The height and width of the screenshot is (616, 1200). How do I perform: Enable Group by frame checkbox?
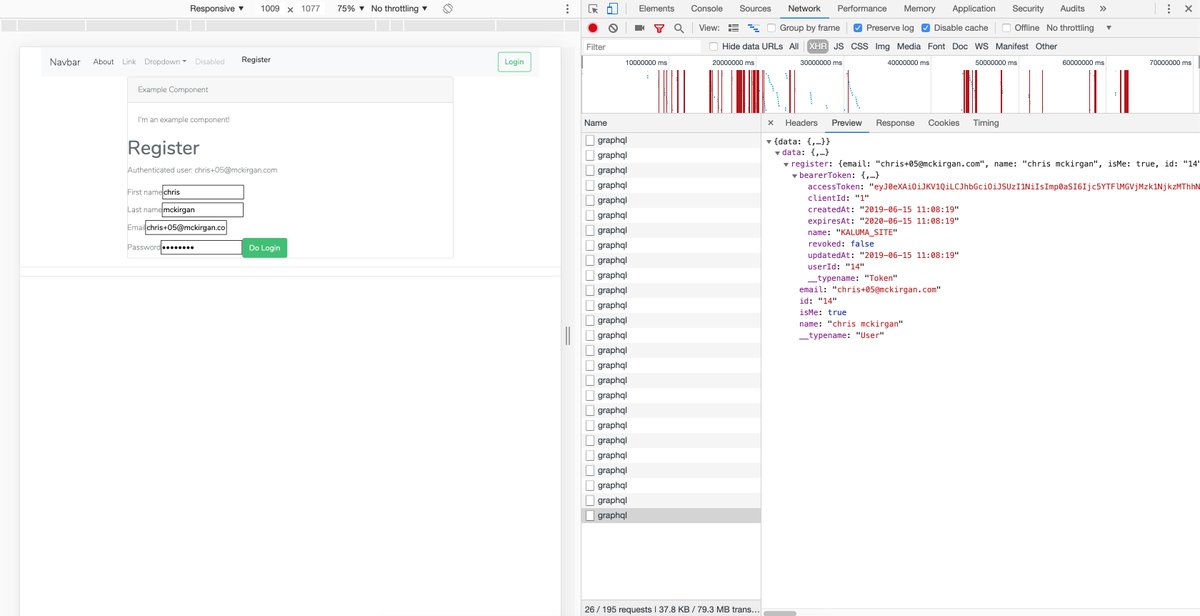tap(773, 28)
